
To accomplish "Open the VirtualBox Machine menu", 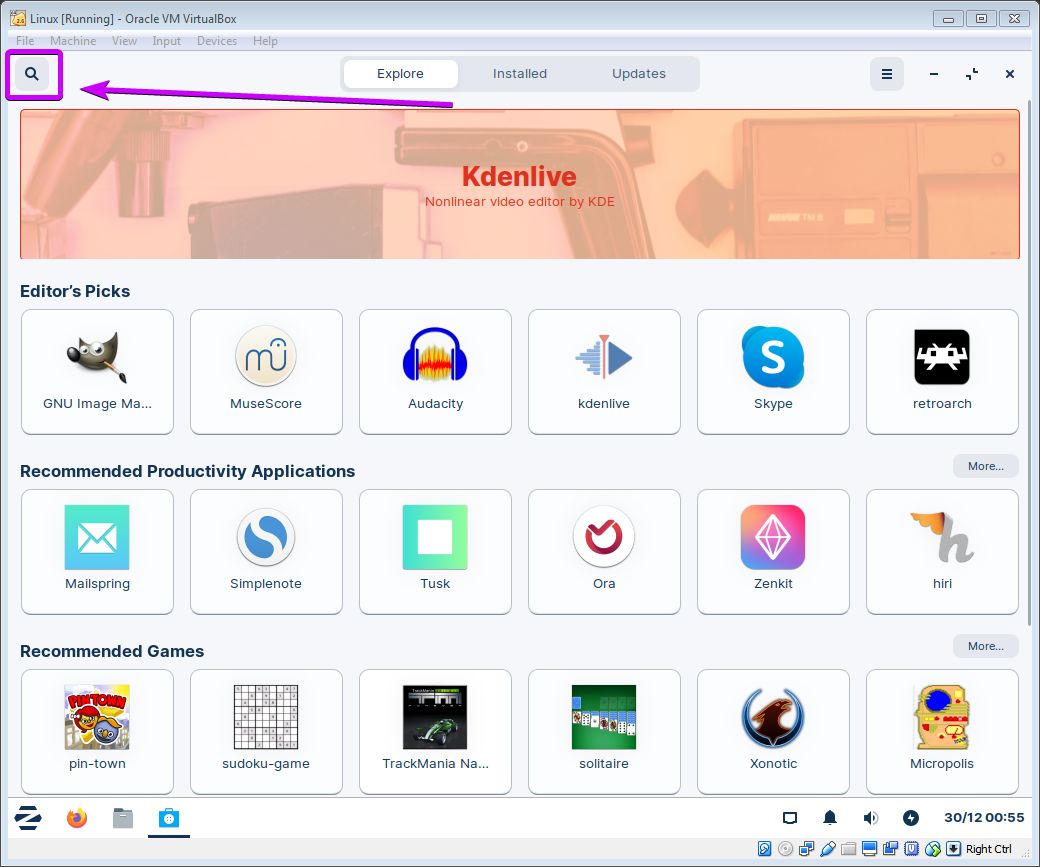I will click(73, 40).
